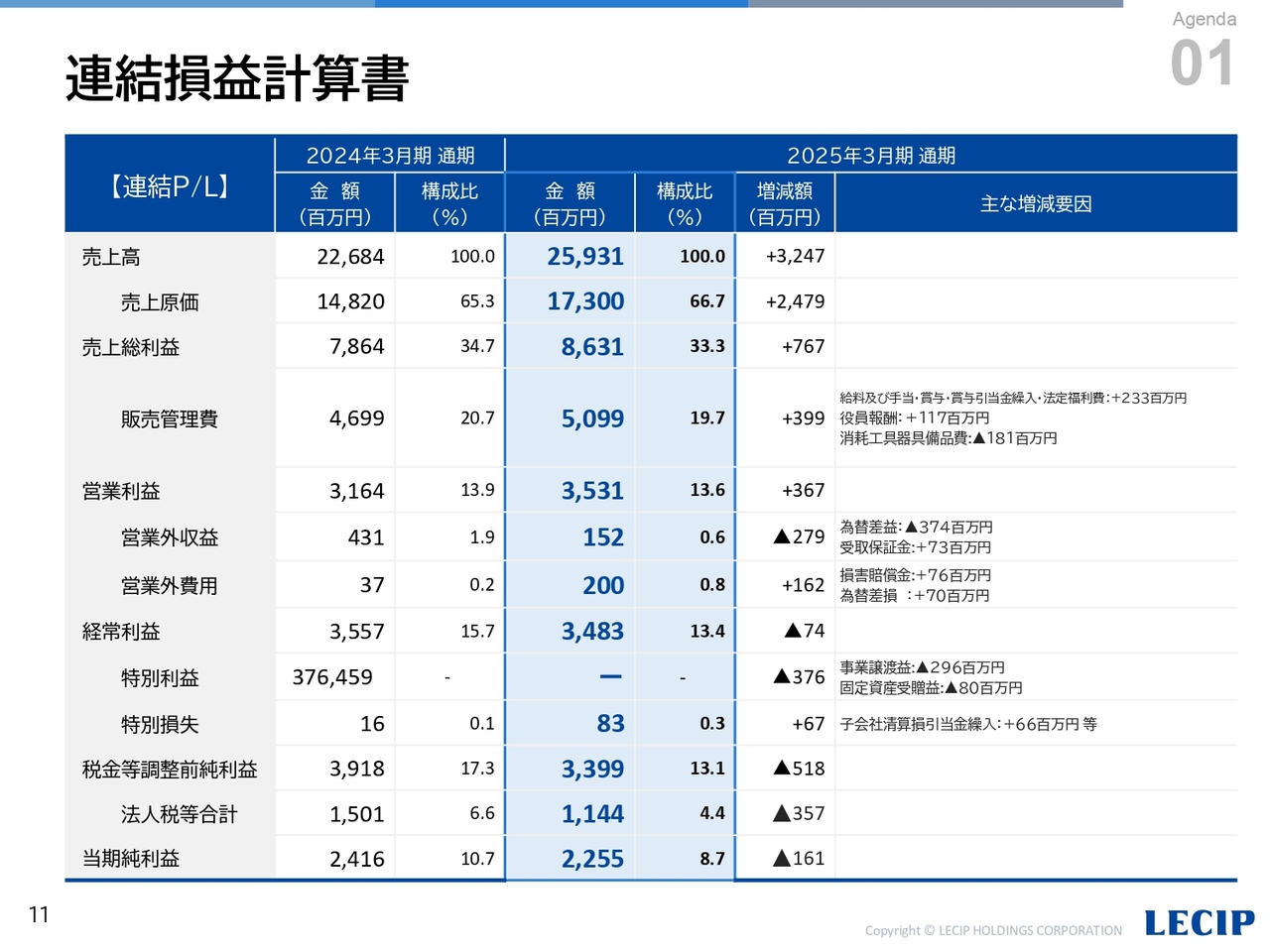
Task: Click the 22,684 sales value
Action: (x=350, y=257)
